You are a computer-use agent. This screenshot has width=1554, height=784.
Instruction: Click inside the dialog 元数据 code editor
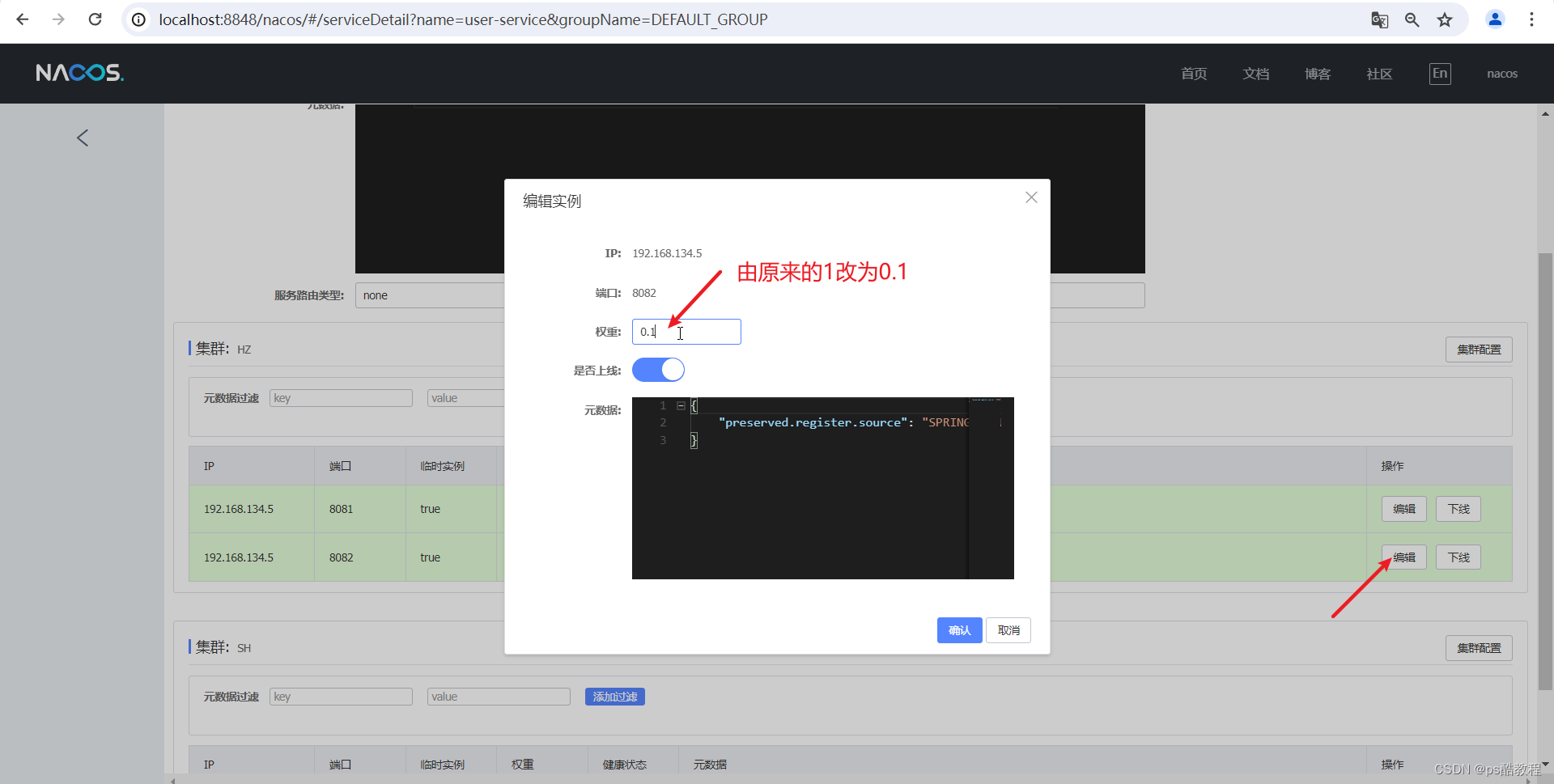[x=822, y=488]
